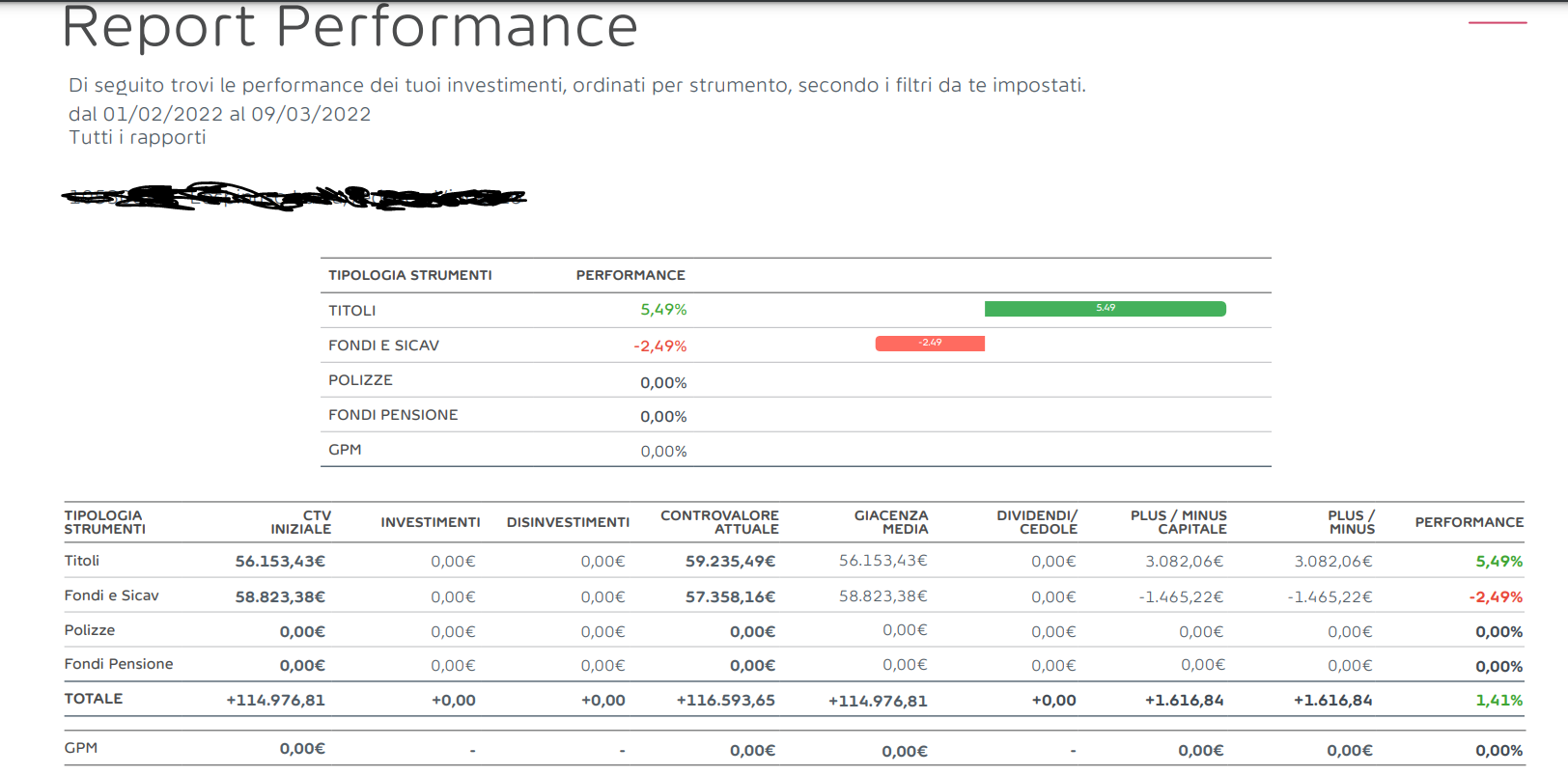The height and width of the screenshot is (775, 1568).
Task: Click the DIVIDENDI/CEDOLE column header
Action: click(1037, 522)
